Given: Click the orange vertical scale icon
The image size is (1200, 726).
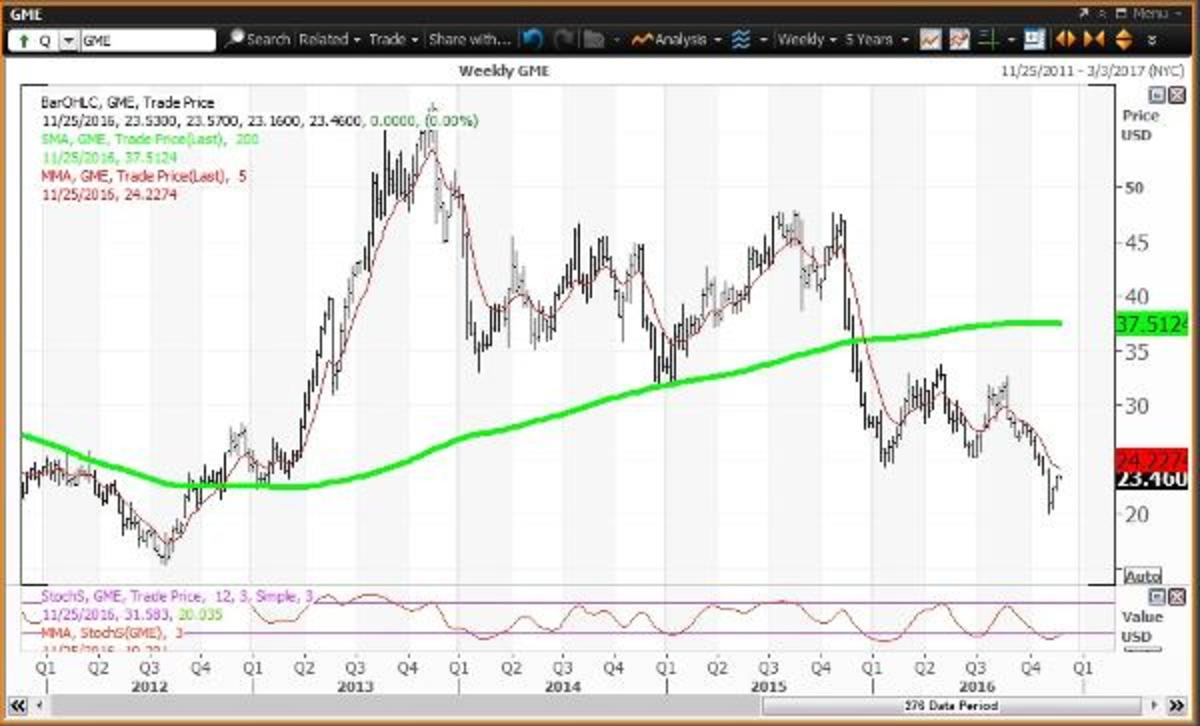Looking at the screenshot, I should 1123,40.
